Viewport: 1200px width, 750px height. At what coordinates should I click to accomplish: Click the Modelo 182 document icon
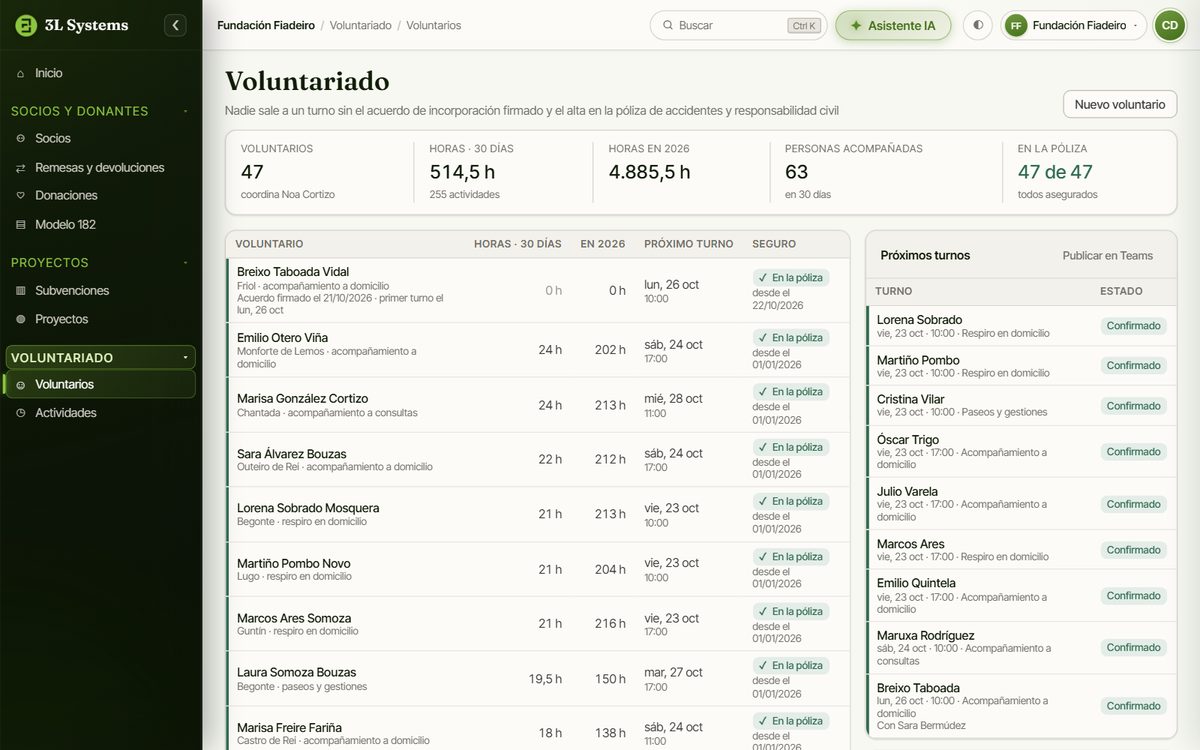(21, 225)
